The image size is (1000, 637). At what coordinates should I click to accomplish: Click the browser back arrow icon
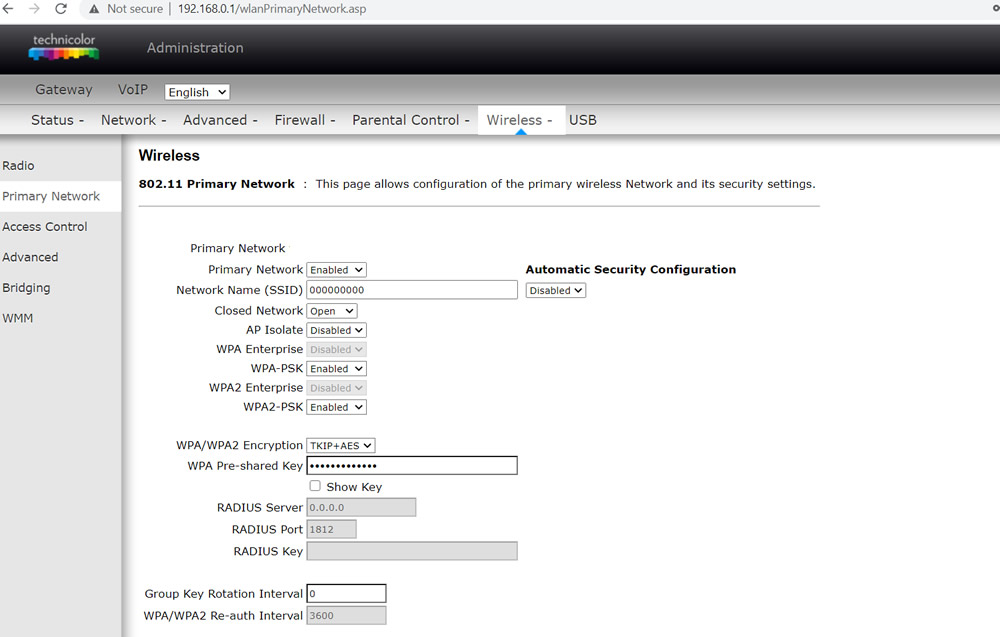coord(8,9)
